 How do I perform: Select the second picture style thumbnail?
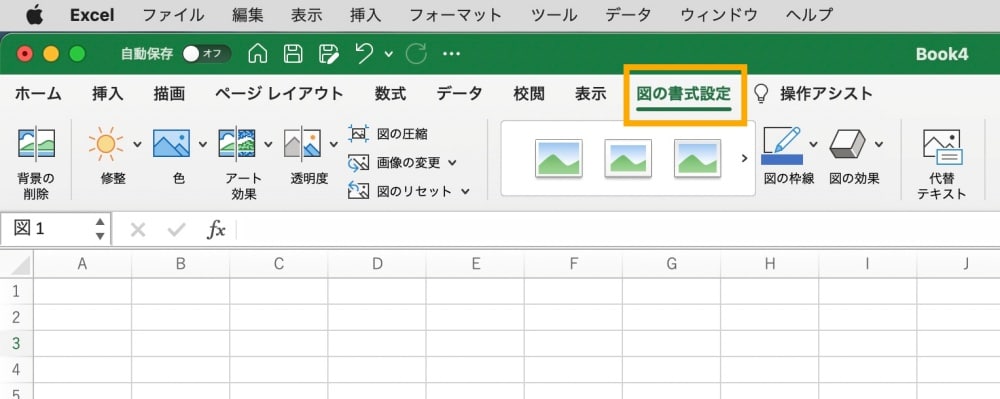pos(628,158)
